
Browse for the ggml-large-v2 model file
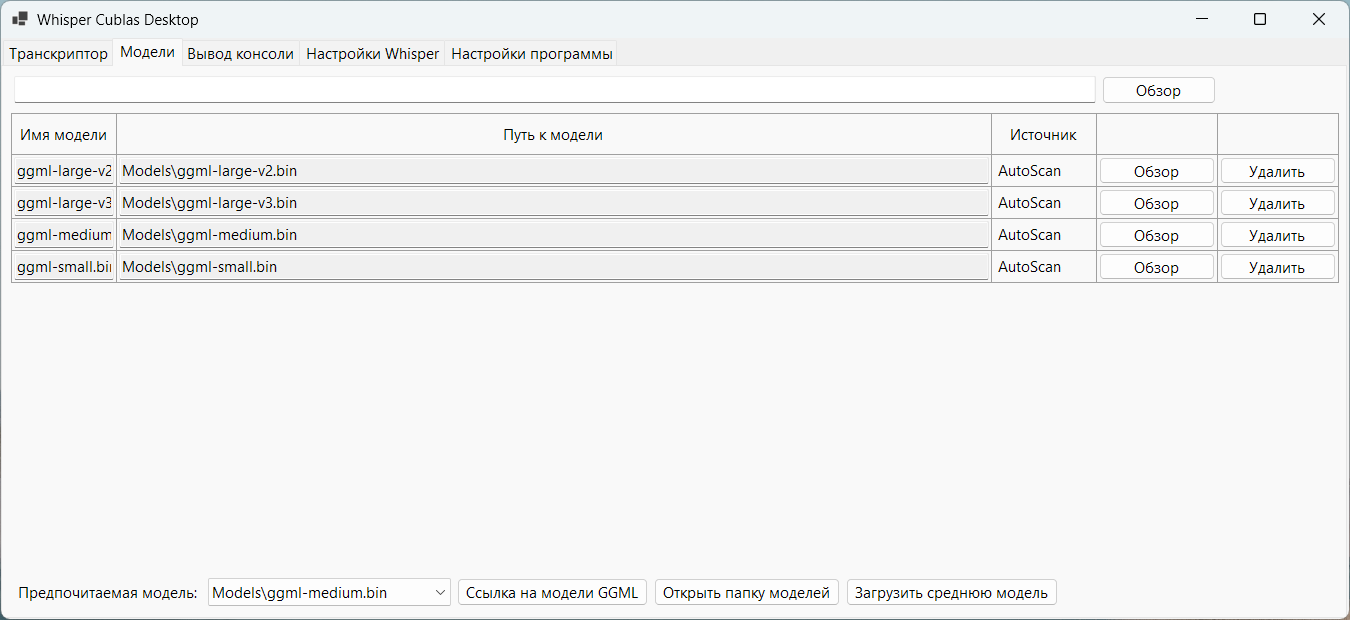click(x=1156, y=170)
